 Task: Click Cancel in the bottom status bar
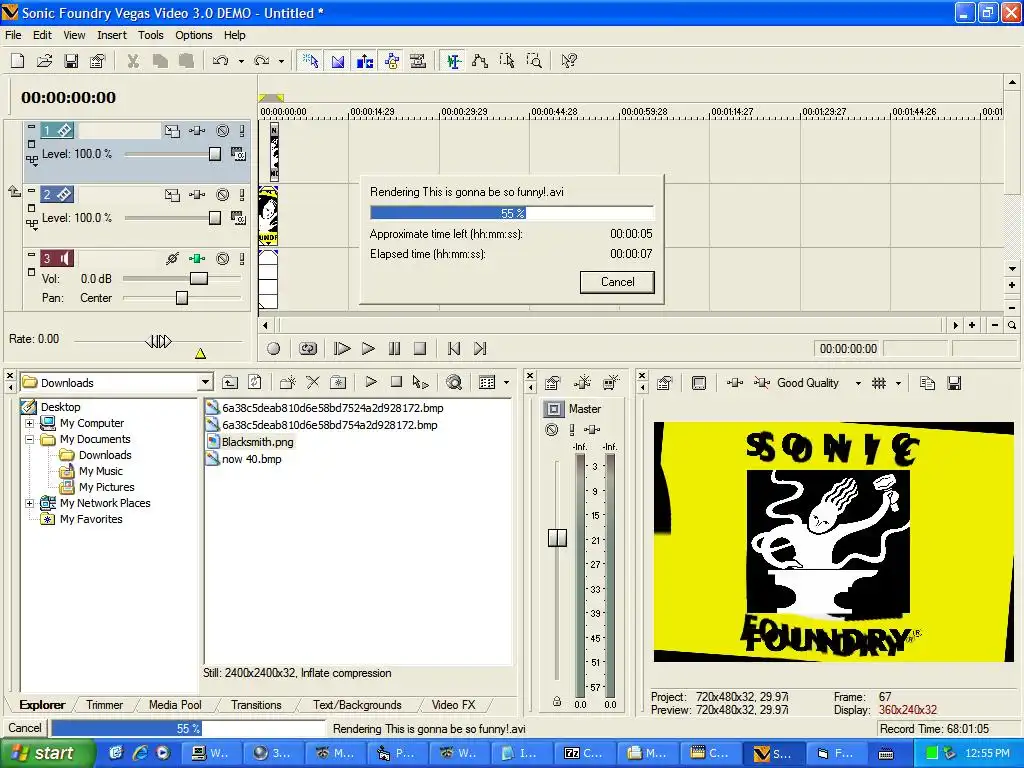(25, 728)
